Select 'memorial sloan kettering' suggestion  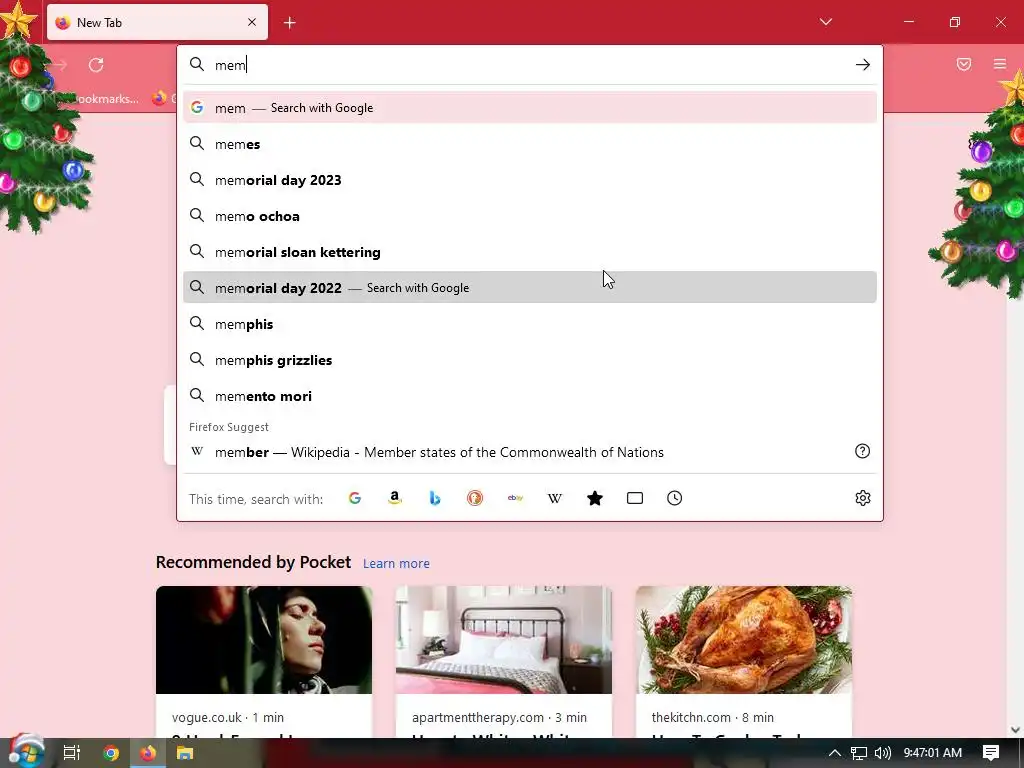[530, 251]
